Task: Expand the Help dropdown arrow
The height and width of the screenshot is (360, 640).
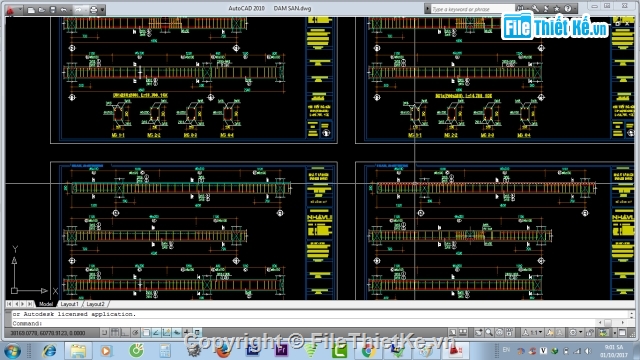Action: 575,9
